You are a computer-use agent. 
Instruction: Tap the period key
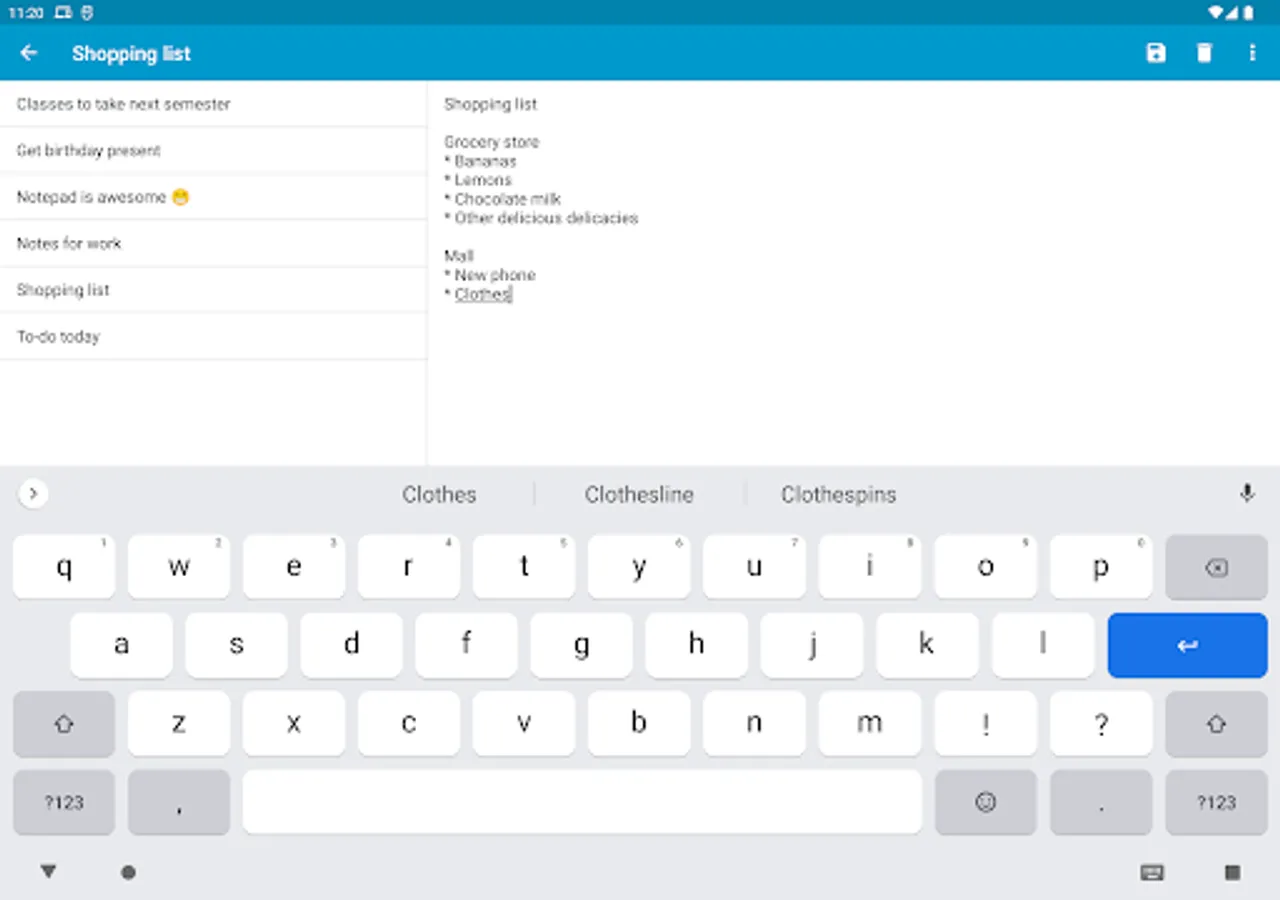pos(1101,801)
